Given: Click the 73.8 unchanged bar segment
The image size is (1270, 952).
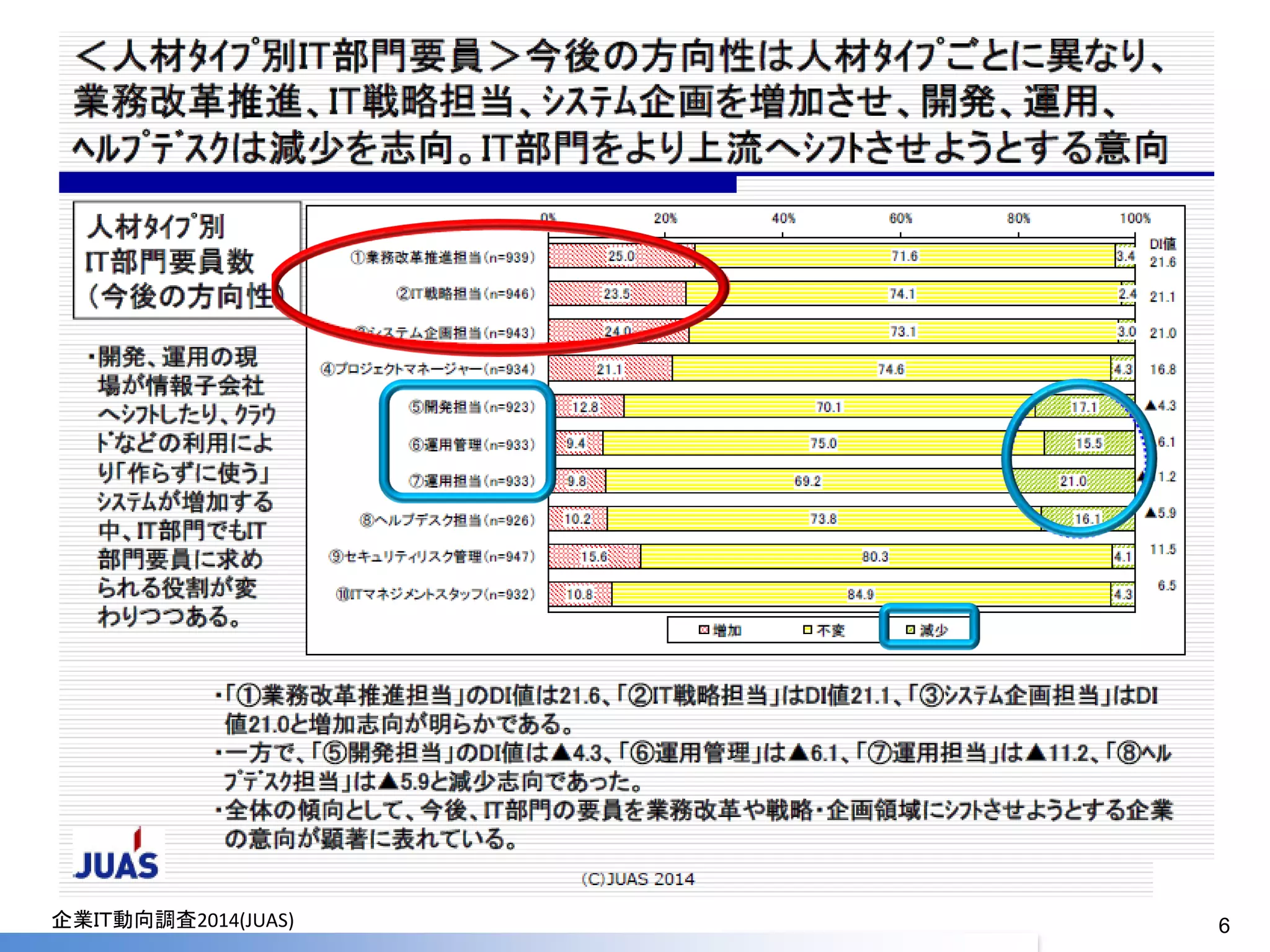Looking at the screenshot, I should [824, 519].
